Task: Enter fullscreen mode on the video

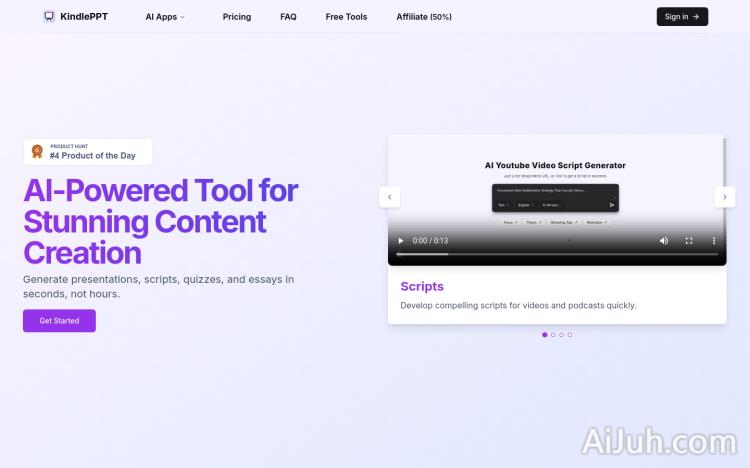Action: pyautogui.click(x=689, y=241)
